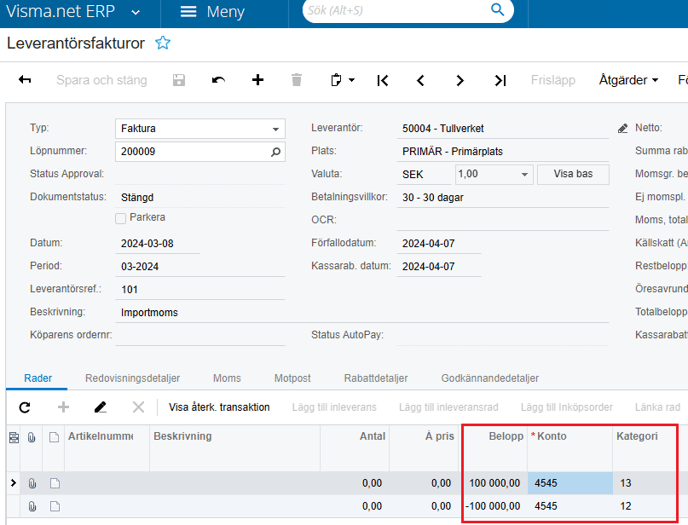Viewport: 688px width, 525px height.
Task: Click Lägg till inleveransrad button
Action: click(448, 407)
